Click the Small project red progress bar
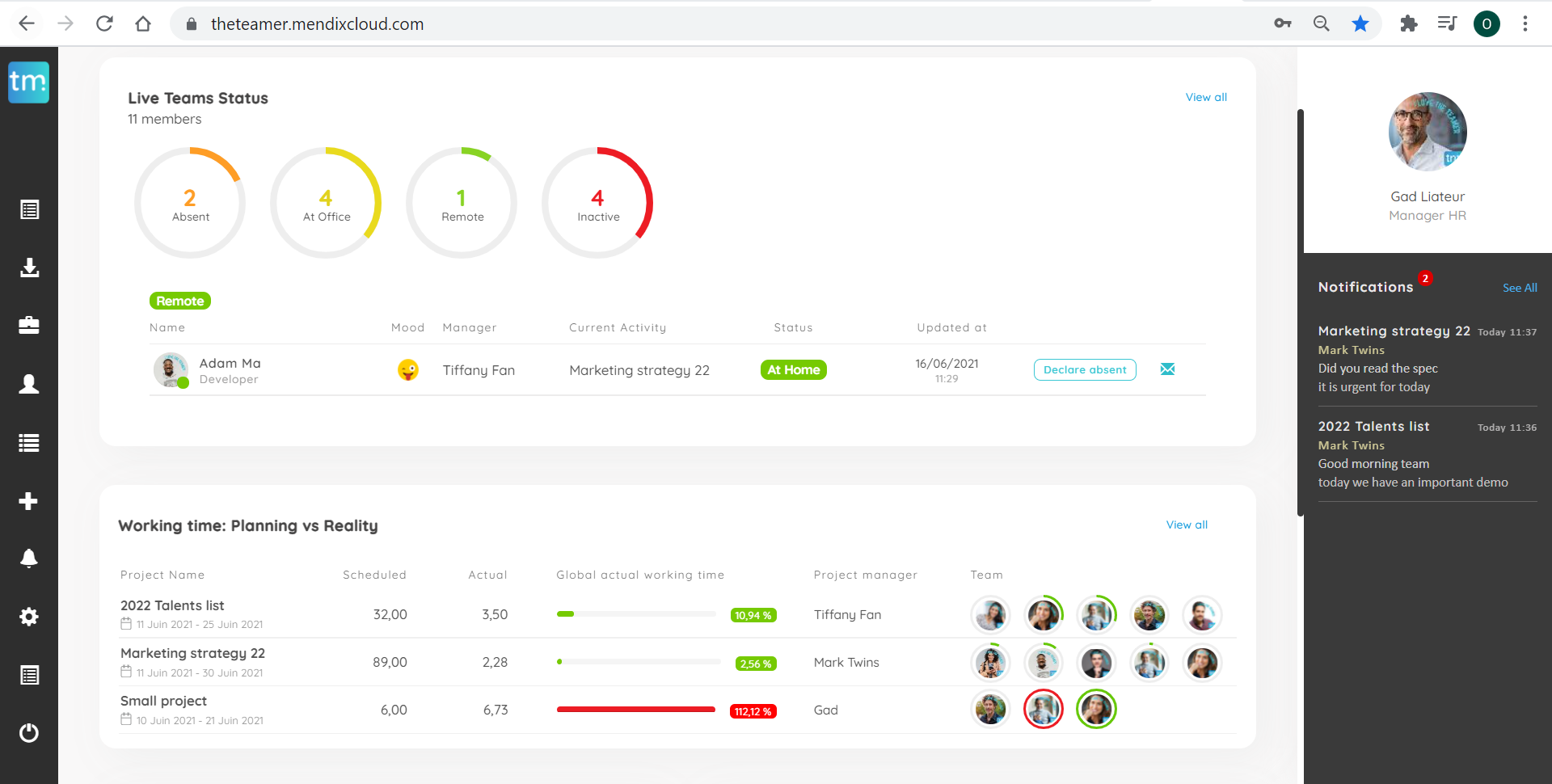The width and height of the screenshot is (1552, 784). pos(635,710)
